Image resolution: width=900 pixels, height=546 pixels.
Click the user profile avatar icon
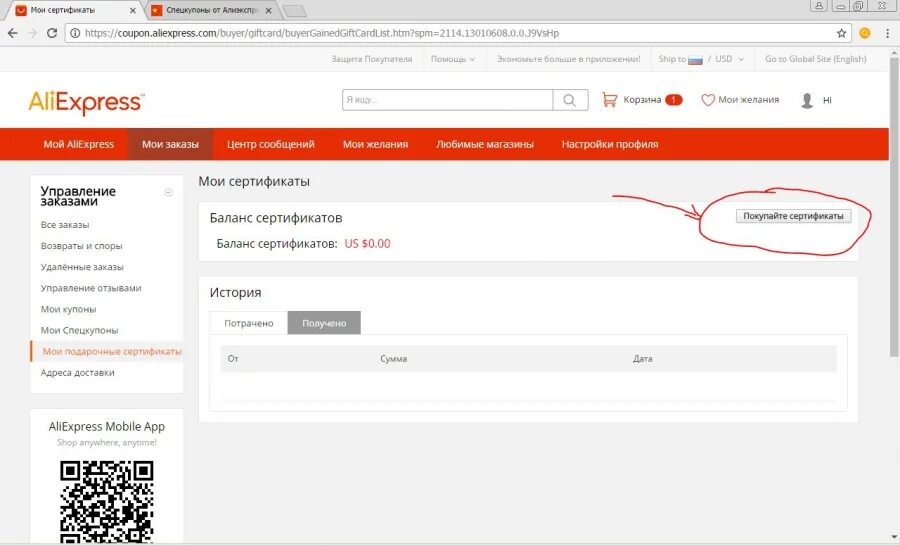pos(807,100)
